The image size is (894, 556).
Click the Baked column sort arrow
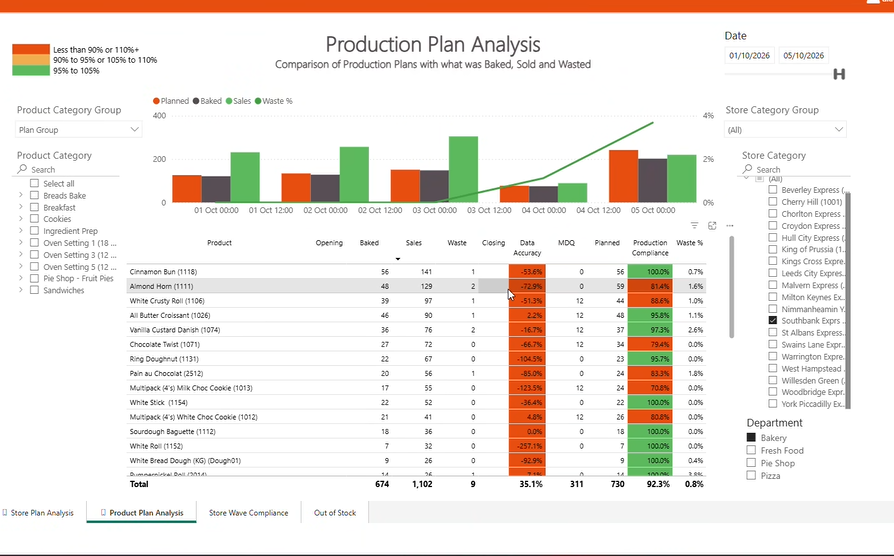pyautogui.click(x=398, y=259)
